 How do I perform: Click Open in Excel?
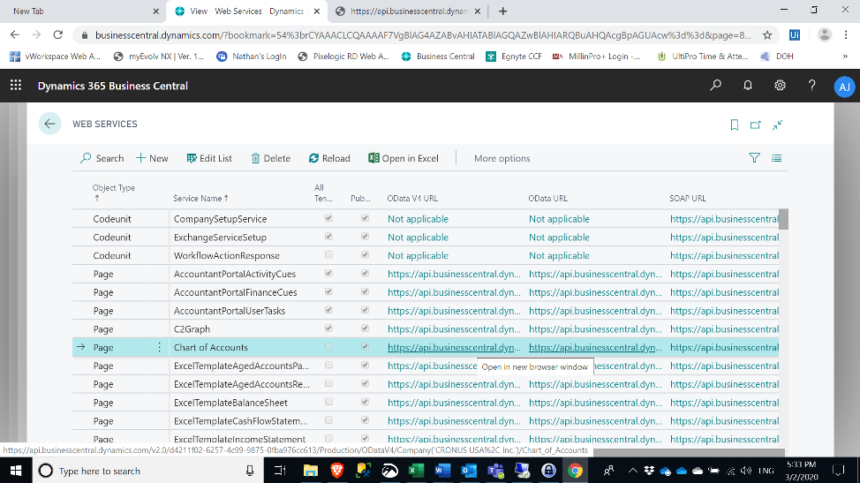(x=403, y=158)
